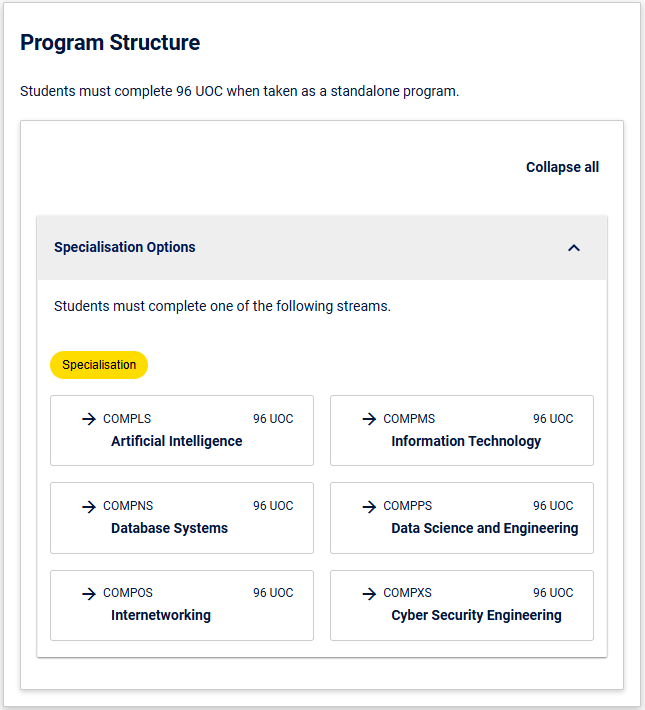Click the COMPLS code label
Image resolution: width=645 pixels, height=710 pixels.
(x=127, y=419)
